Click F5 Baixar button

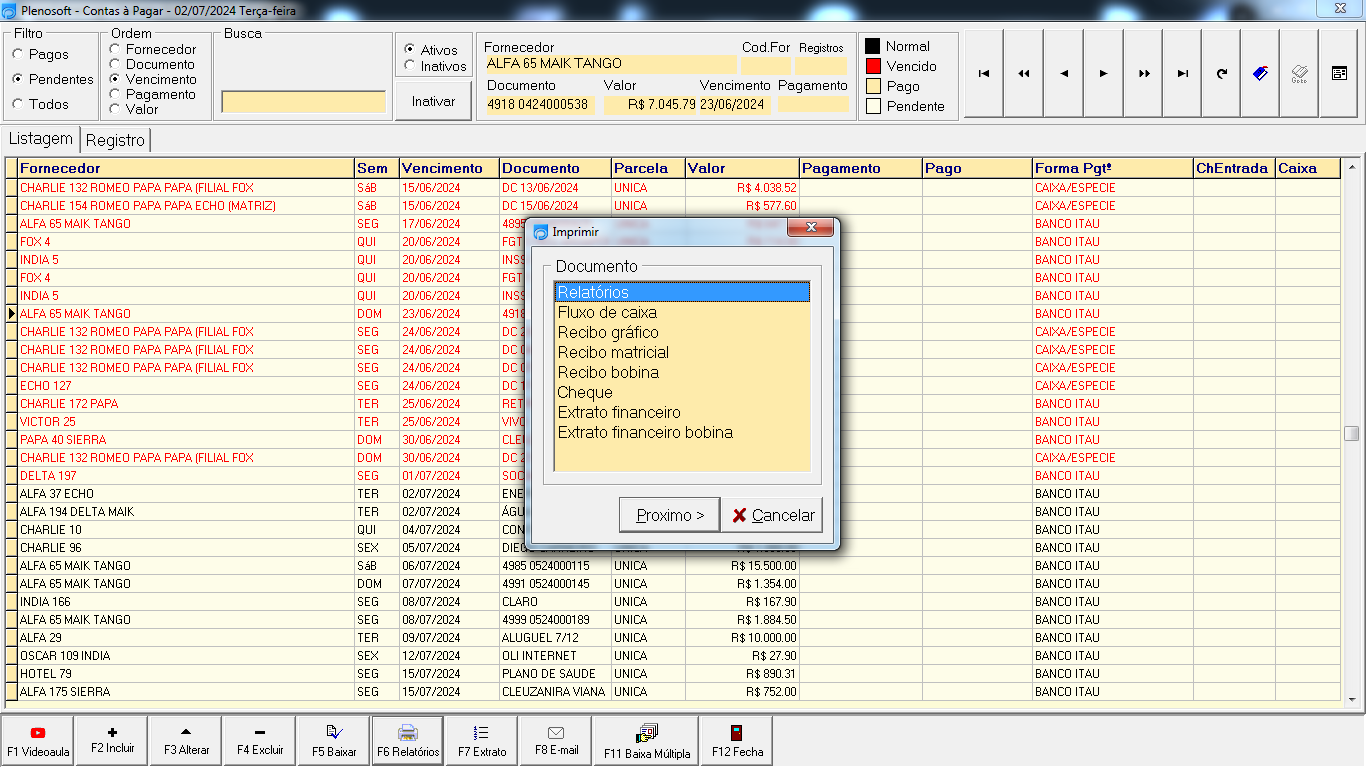click(334, 741)
